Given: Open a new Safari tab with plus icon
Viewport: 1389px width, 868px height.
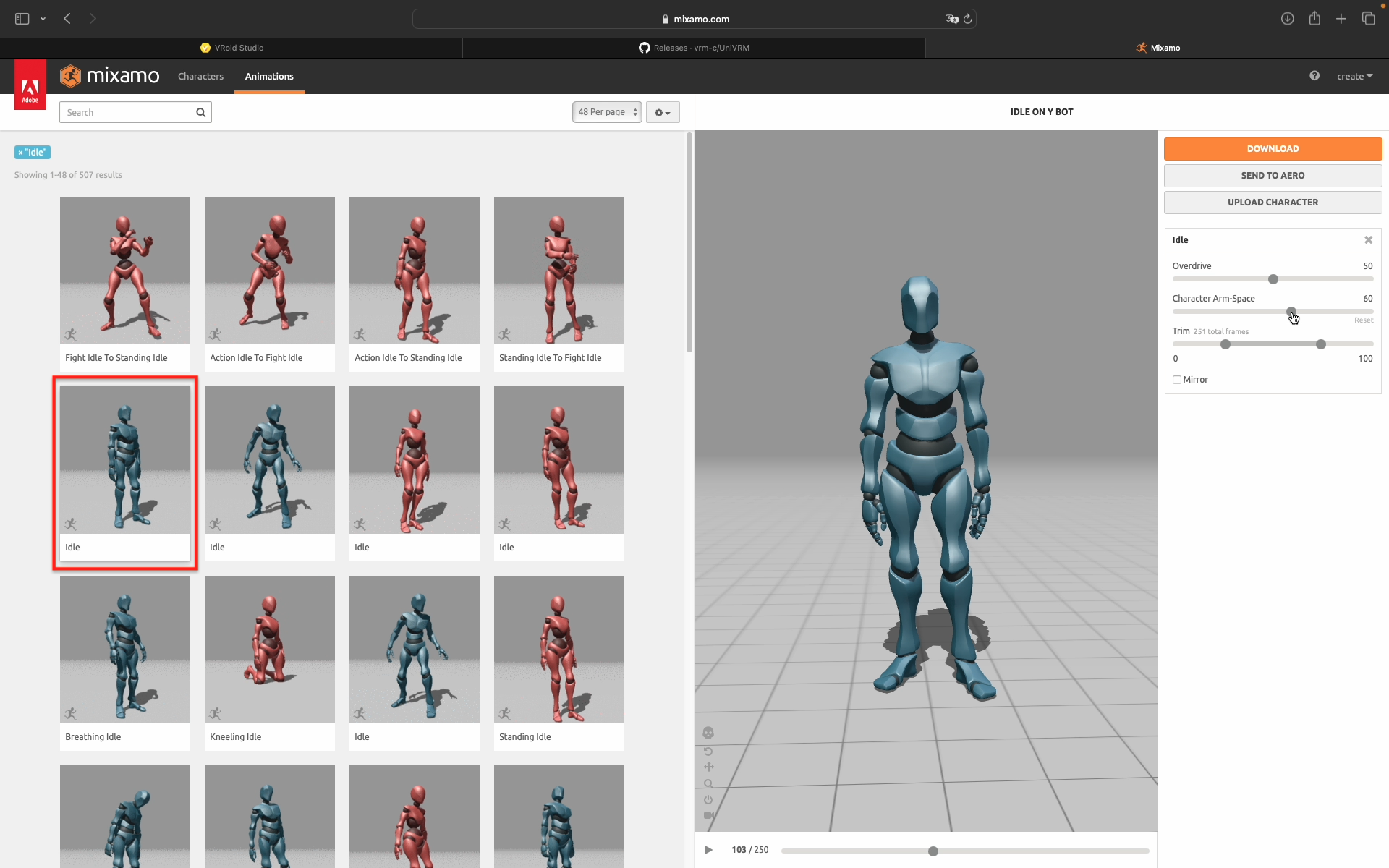Looking at the screenshot, I should tap(1341, 19).
